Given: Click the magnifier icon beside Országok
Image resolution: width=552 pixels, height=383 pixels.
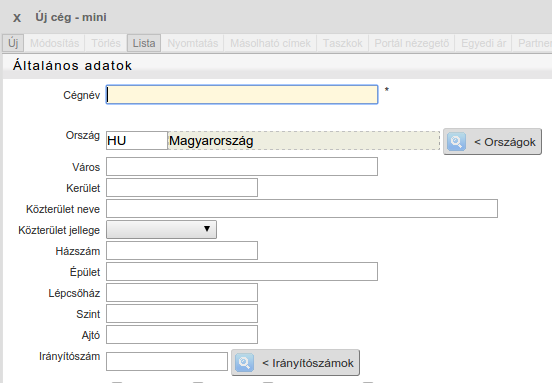Looking at the screenshot, I should click(456, 142).
